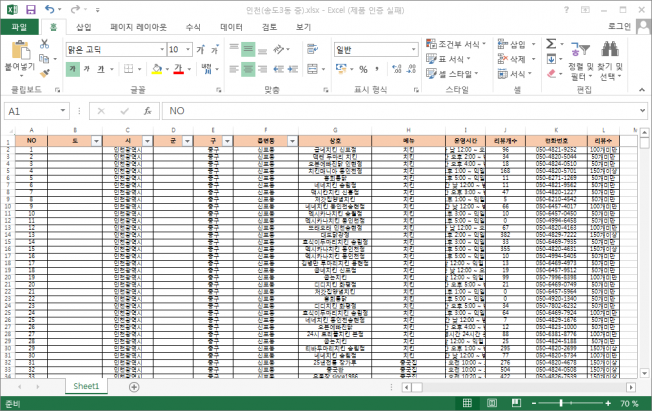
Task: Decrease font size with the smaller 가 icon
Action: point(215,50)
